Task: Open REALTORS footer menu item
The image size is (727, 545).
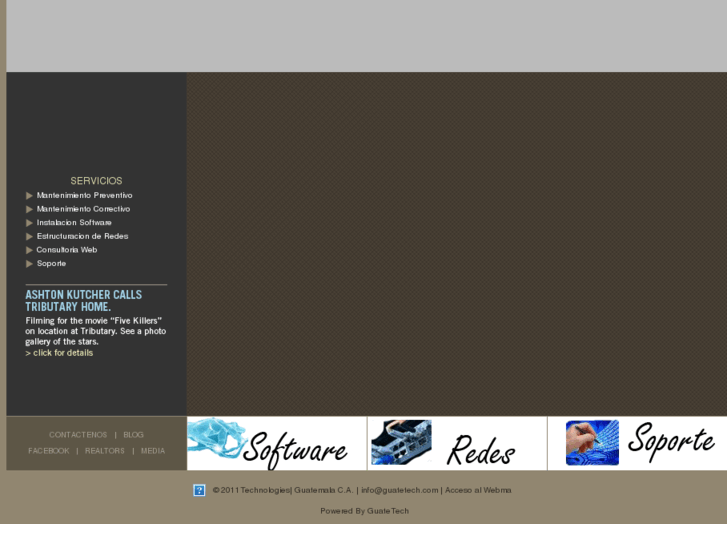Action: pos(105,451)
